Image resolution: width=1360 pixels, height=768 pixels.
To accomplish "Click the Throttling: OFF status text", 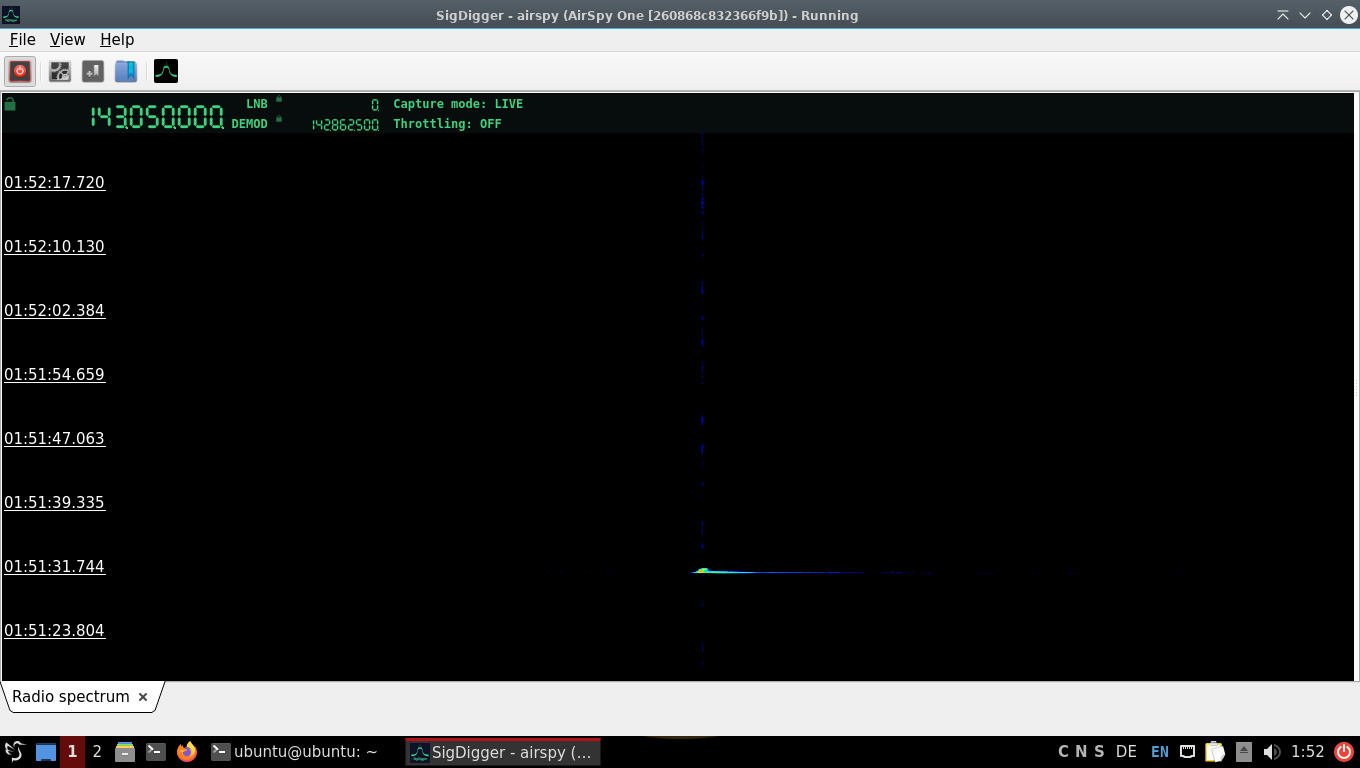I will tap(447, 124).
